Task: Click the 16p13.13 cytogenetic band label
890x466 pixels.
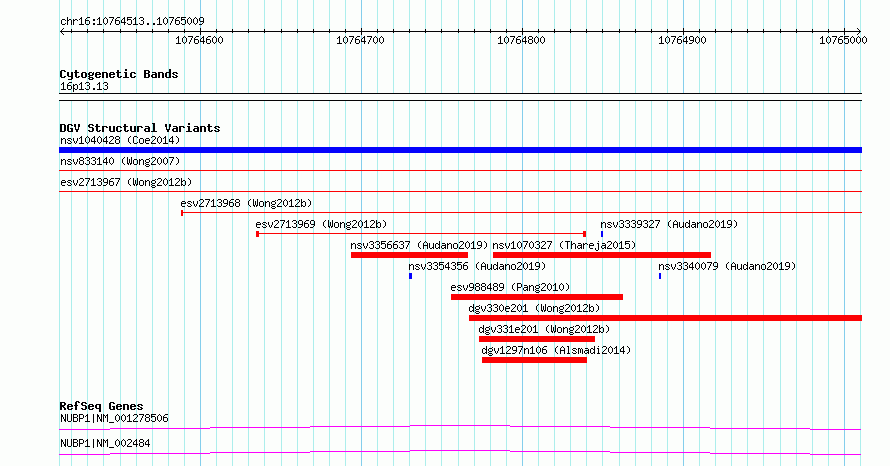Action: coord(84,86)
